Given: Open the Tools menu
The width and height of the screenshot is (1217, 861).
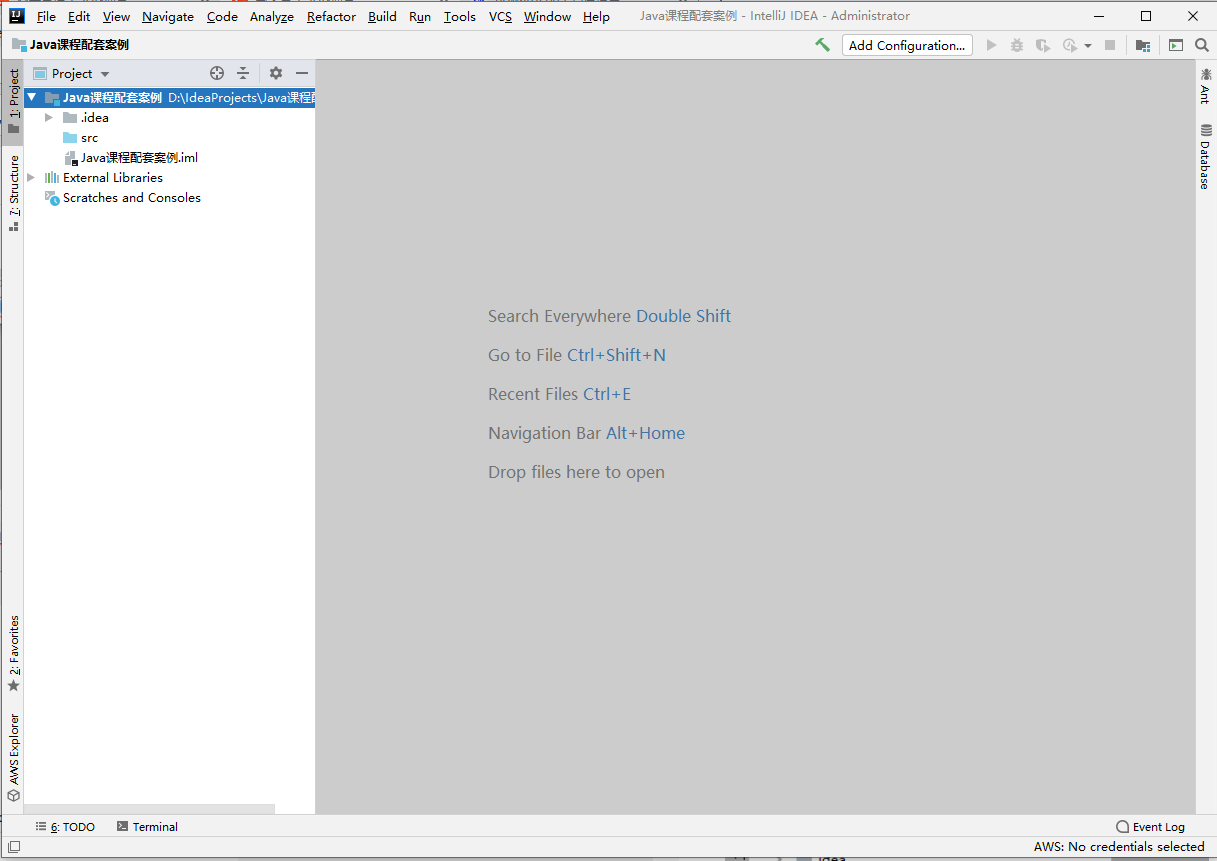Looking at the screenshot, I should coord(460,17).
